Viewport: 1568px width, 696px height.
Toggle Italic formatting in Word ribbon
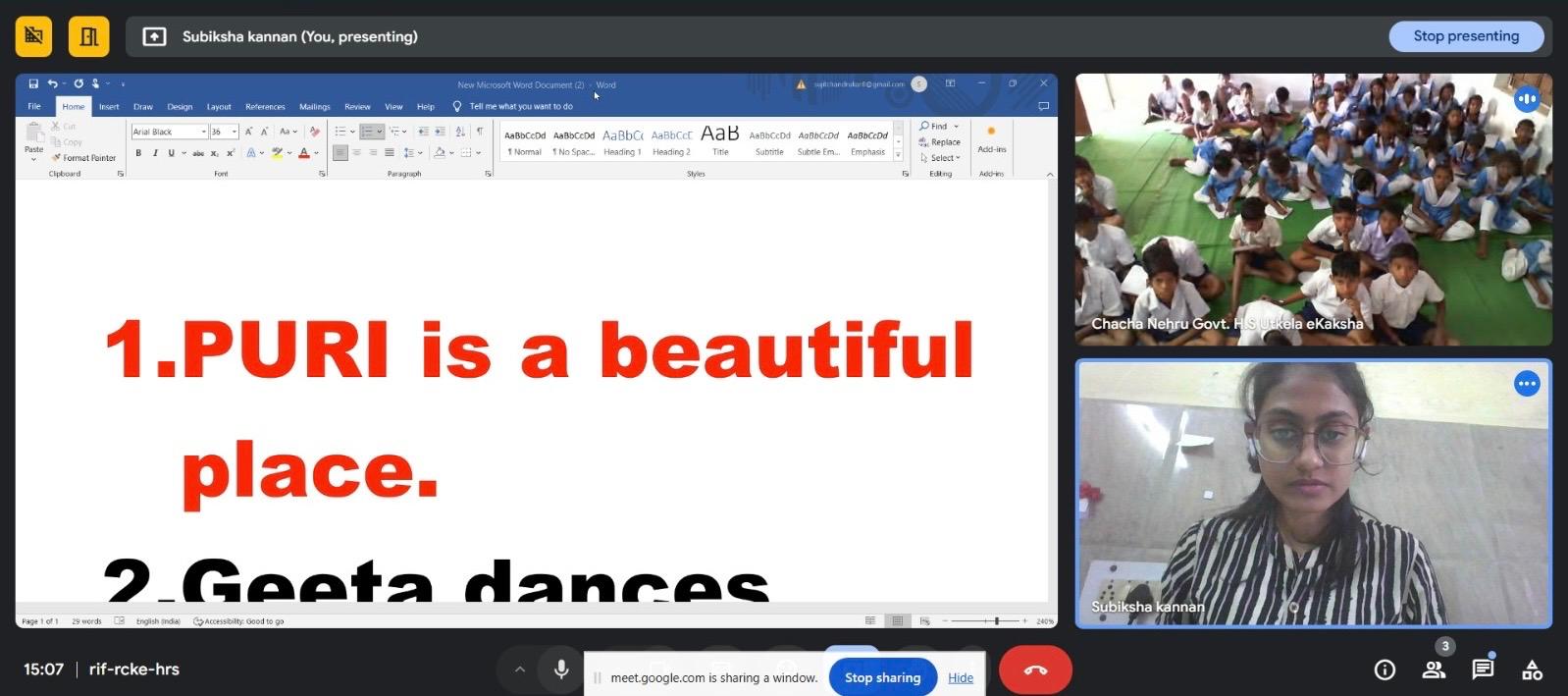[x=155, y=153]
